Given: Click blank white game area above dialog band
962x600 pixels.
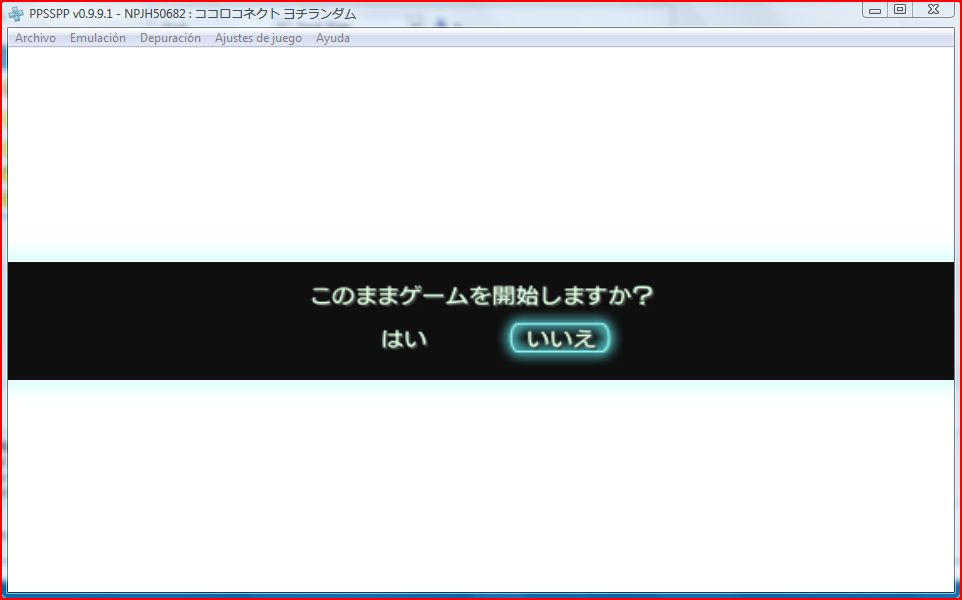Looking at the screenshot, I should [x=480, y=150].
